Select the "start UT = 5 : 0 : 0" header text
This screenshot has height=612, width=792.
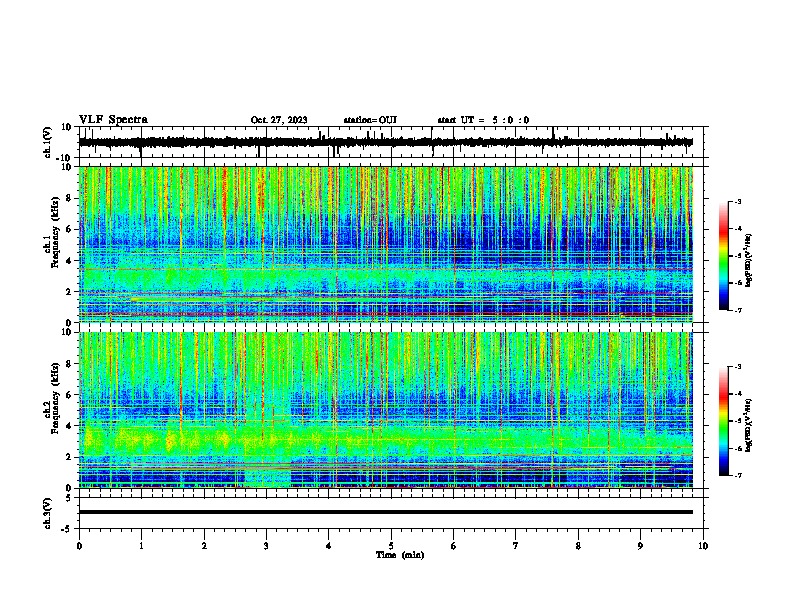click(x=483, y=120)
